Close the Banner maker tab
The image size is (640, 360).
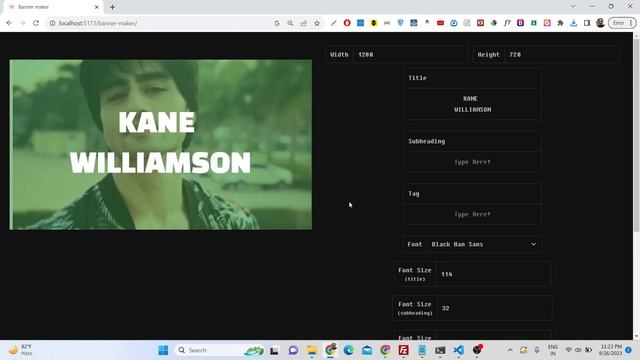point(97,7)
